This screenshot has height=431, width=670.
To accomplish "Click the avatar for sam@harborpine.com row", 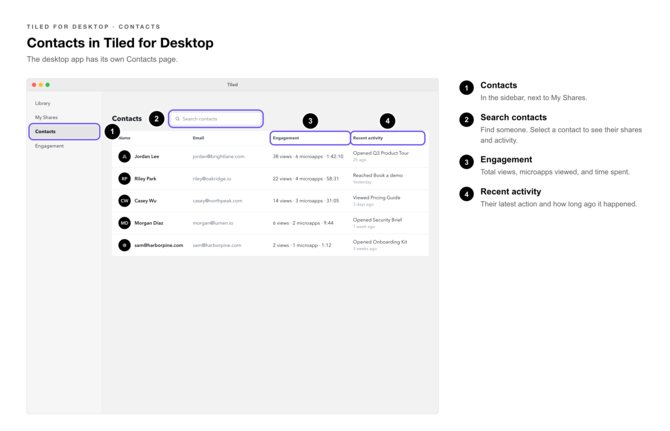I will point(124,245).
